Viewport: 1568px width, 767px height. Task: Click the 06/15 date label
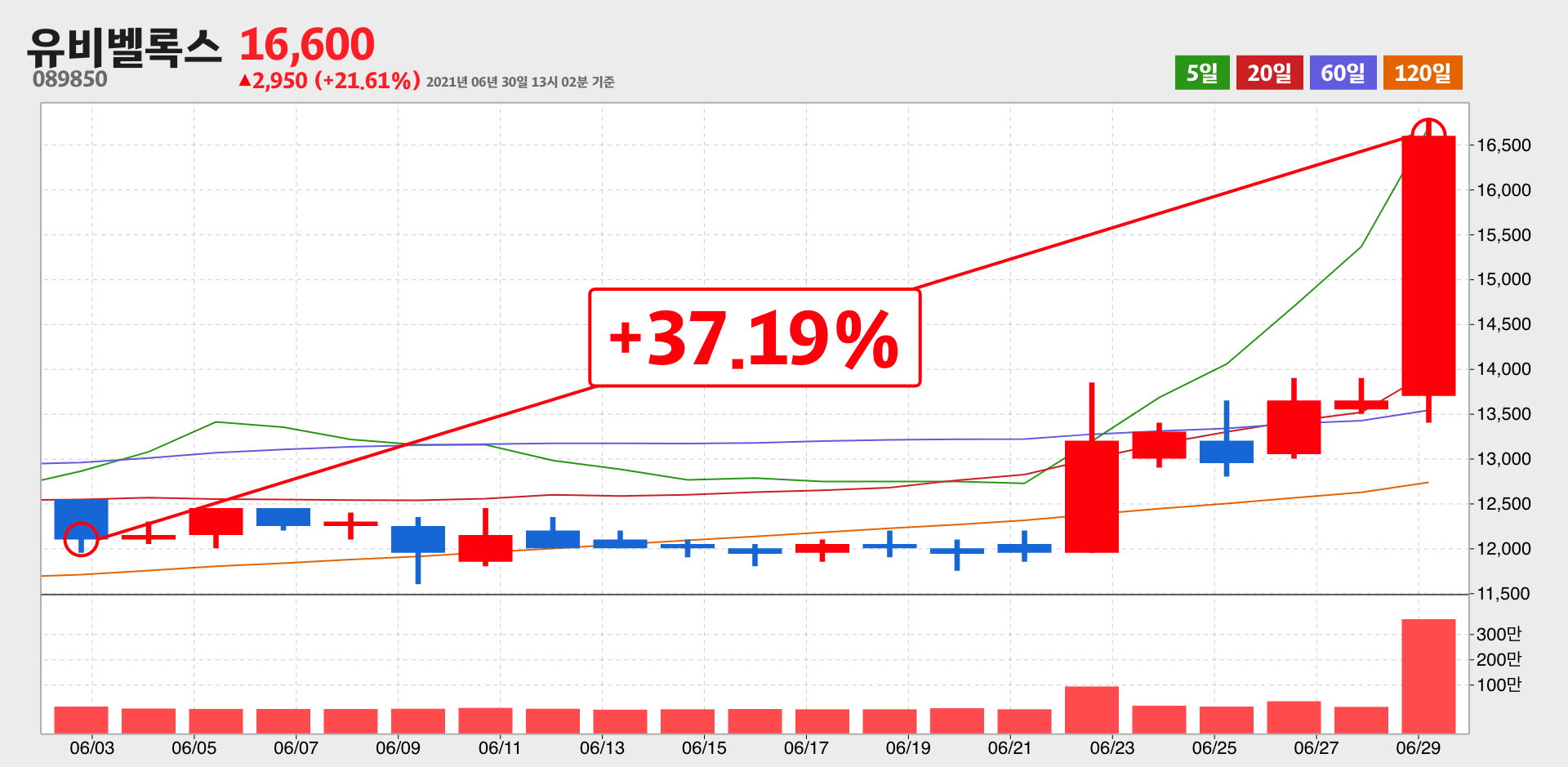pos(705,747)
